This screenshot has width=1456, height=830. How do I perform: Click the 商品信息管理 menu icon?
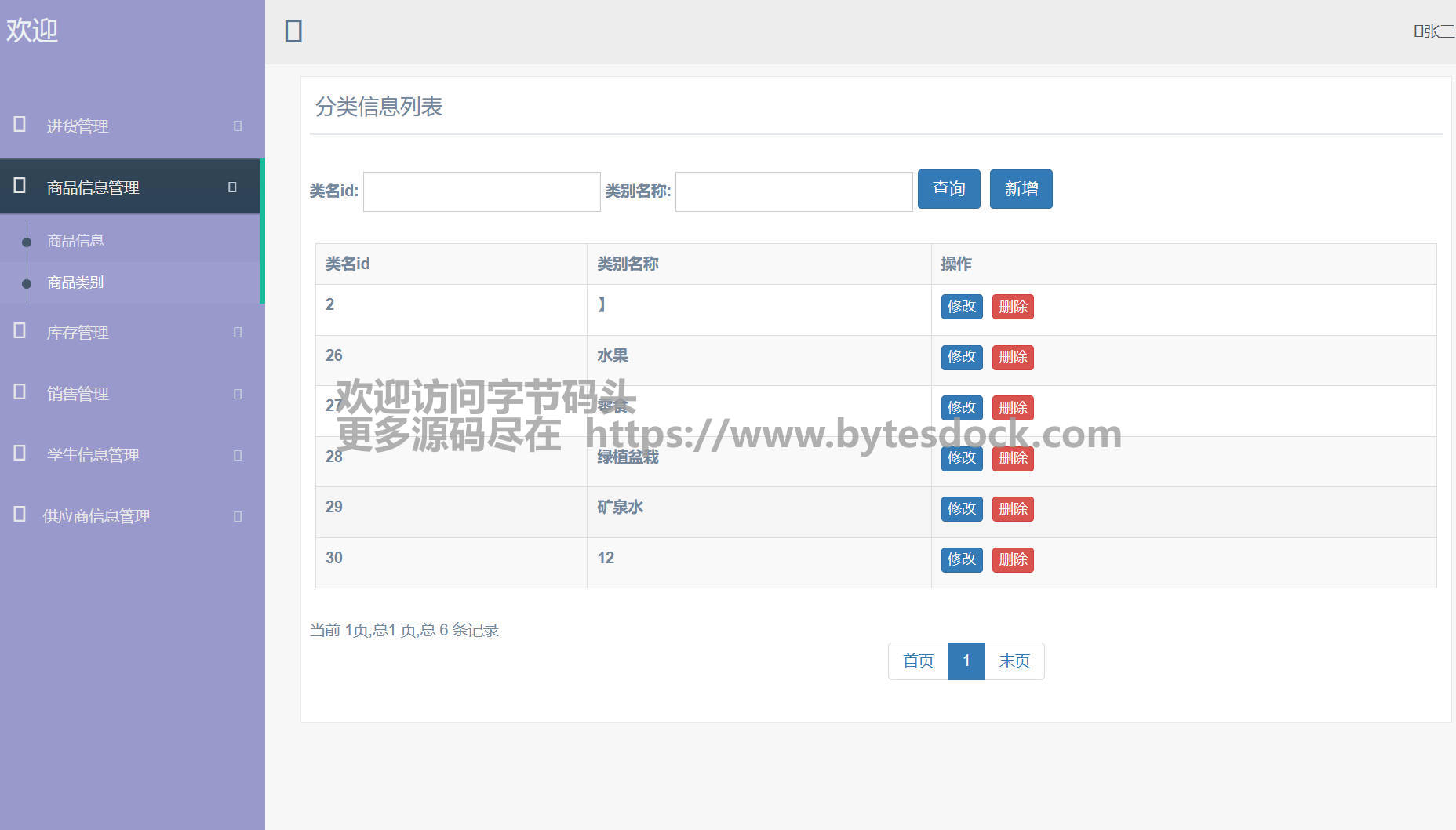pyautogui.click(x=20, y=186)
